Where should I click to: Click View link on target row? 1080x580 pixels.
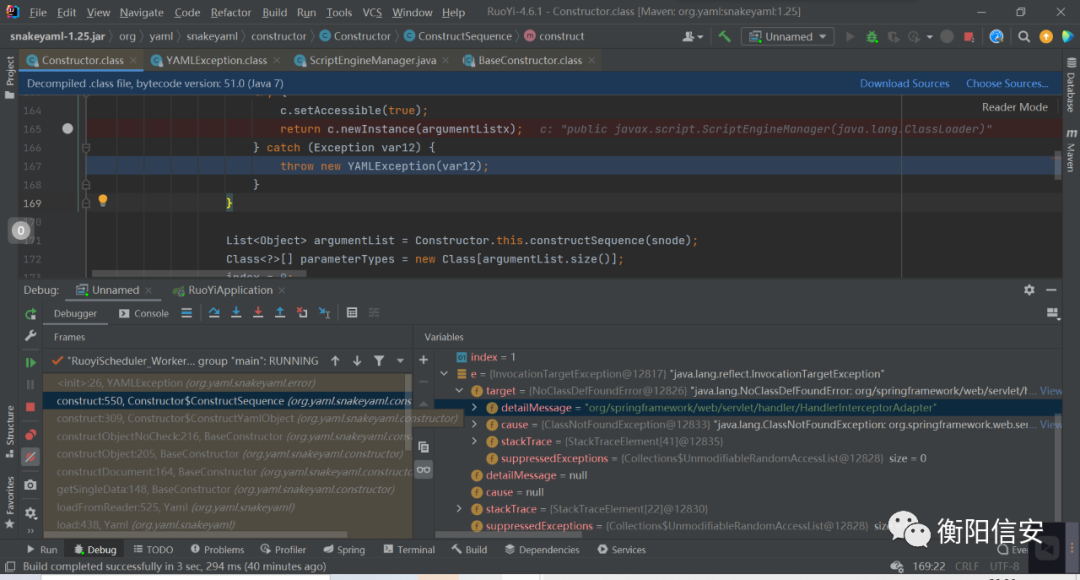(x=1050, y=391)
